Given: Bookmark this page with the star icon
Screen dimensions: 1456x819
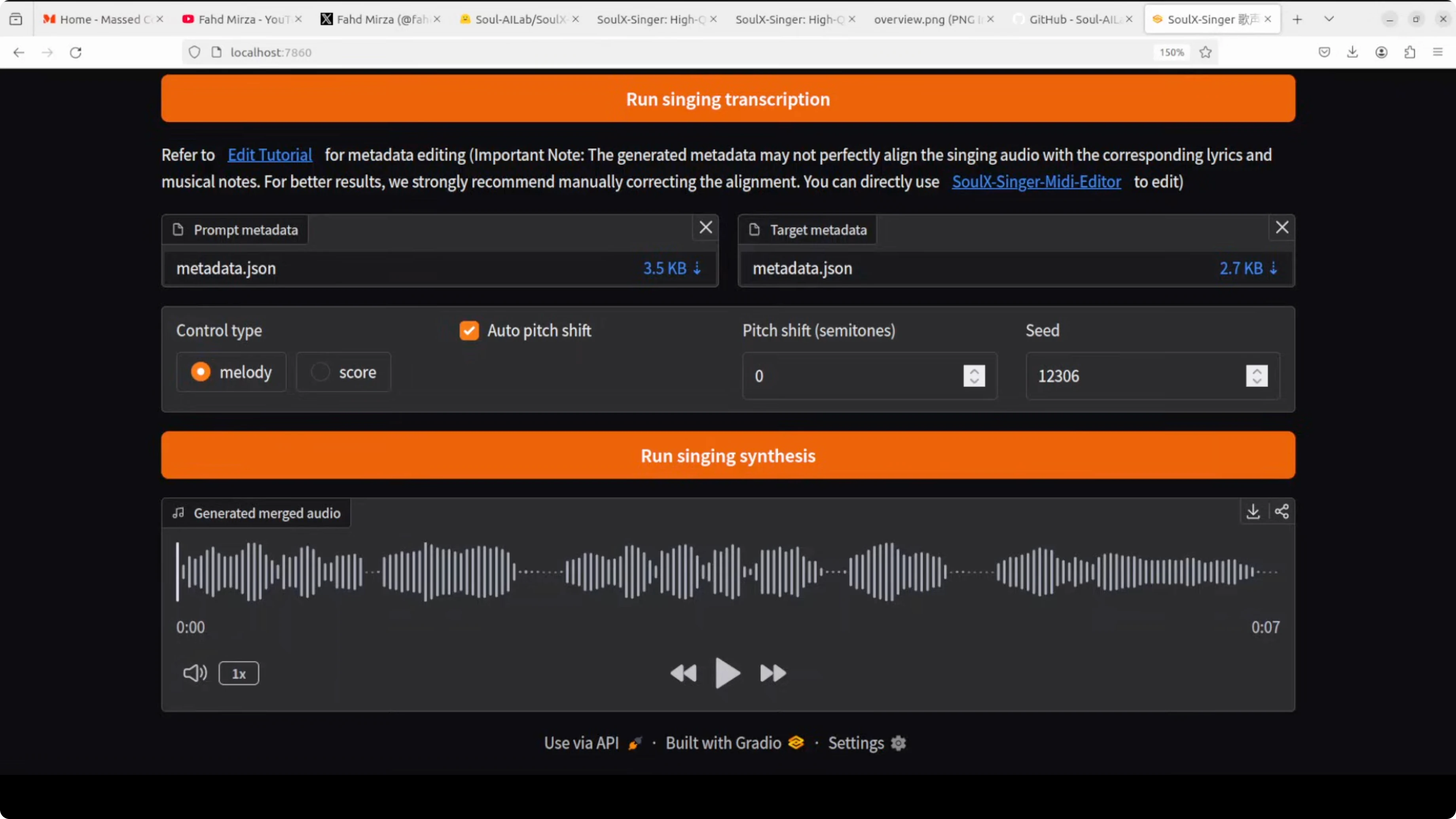Looking at the screenshot, I should point(1205,52).
